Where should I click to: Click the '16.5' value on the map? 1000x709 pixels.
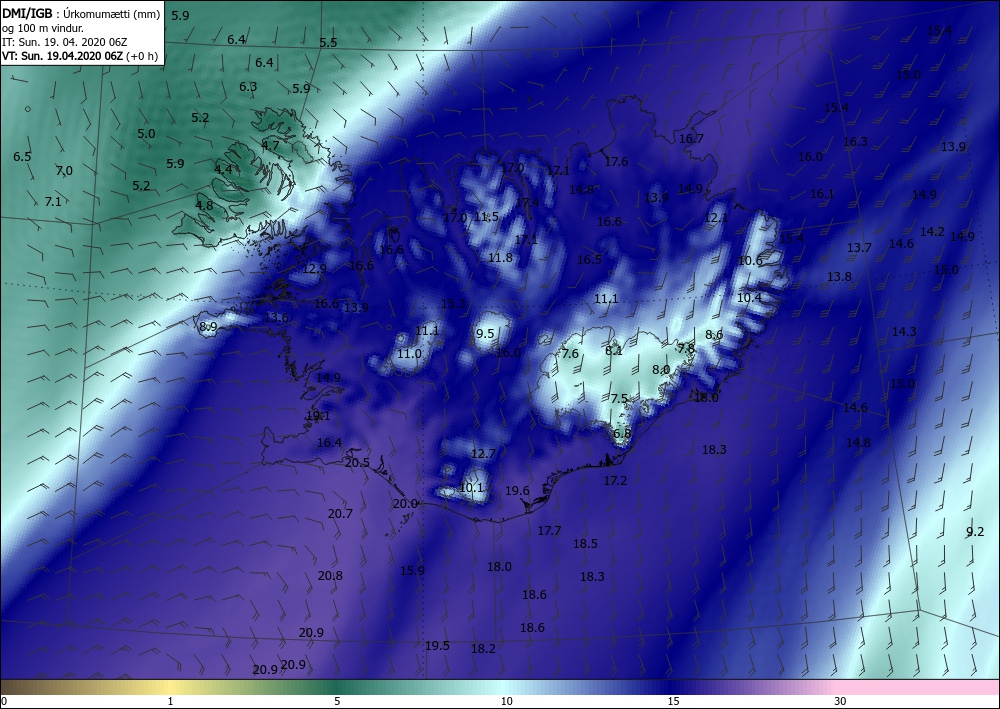[589, 260]
